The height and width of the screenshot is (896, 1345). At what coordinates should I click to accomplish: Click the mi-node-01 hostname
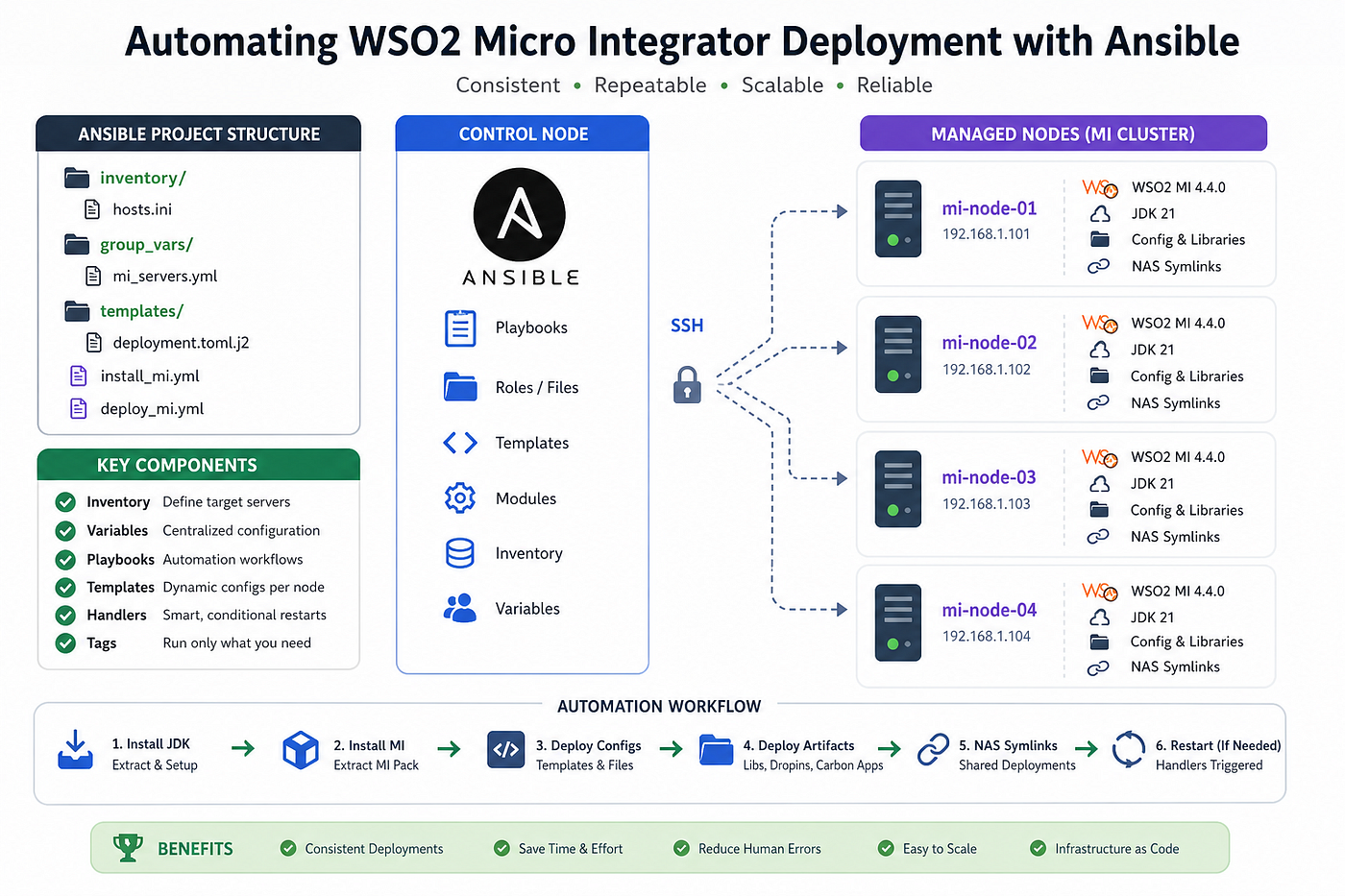tap(990, 208)
